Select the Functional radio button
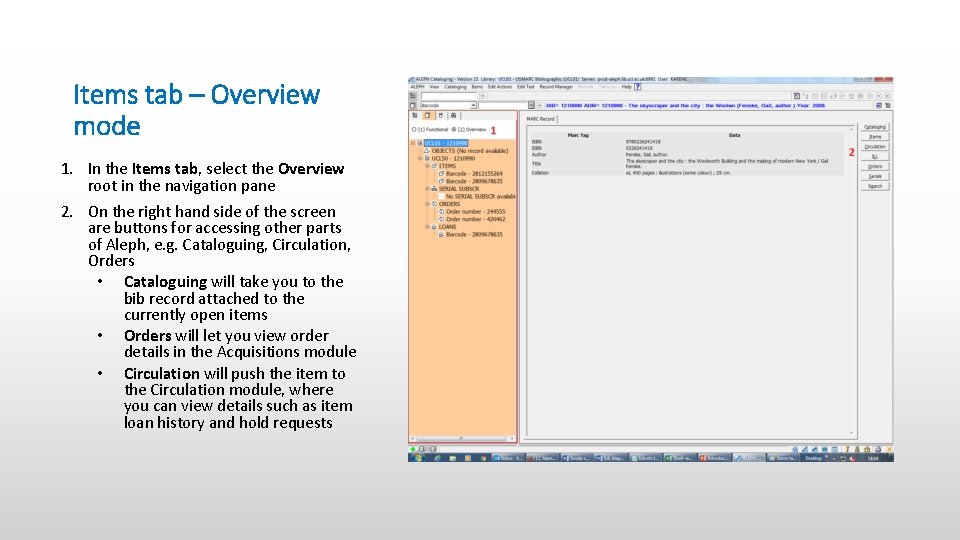Image resolution: width=960 pixels, height=540 pixels. click(414, 130)
